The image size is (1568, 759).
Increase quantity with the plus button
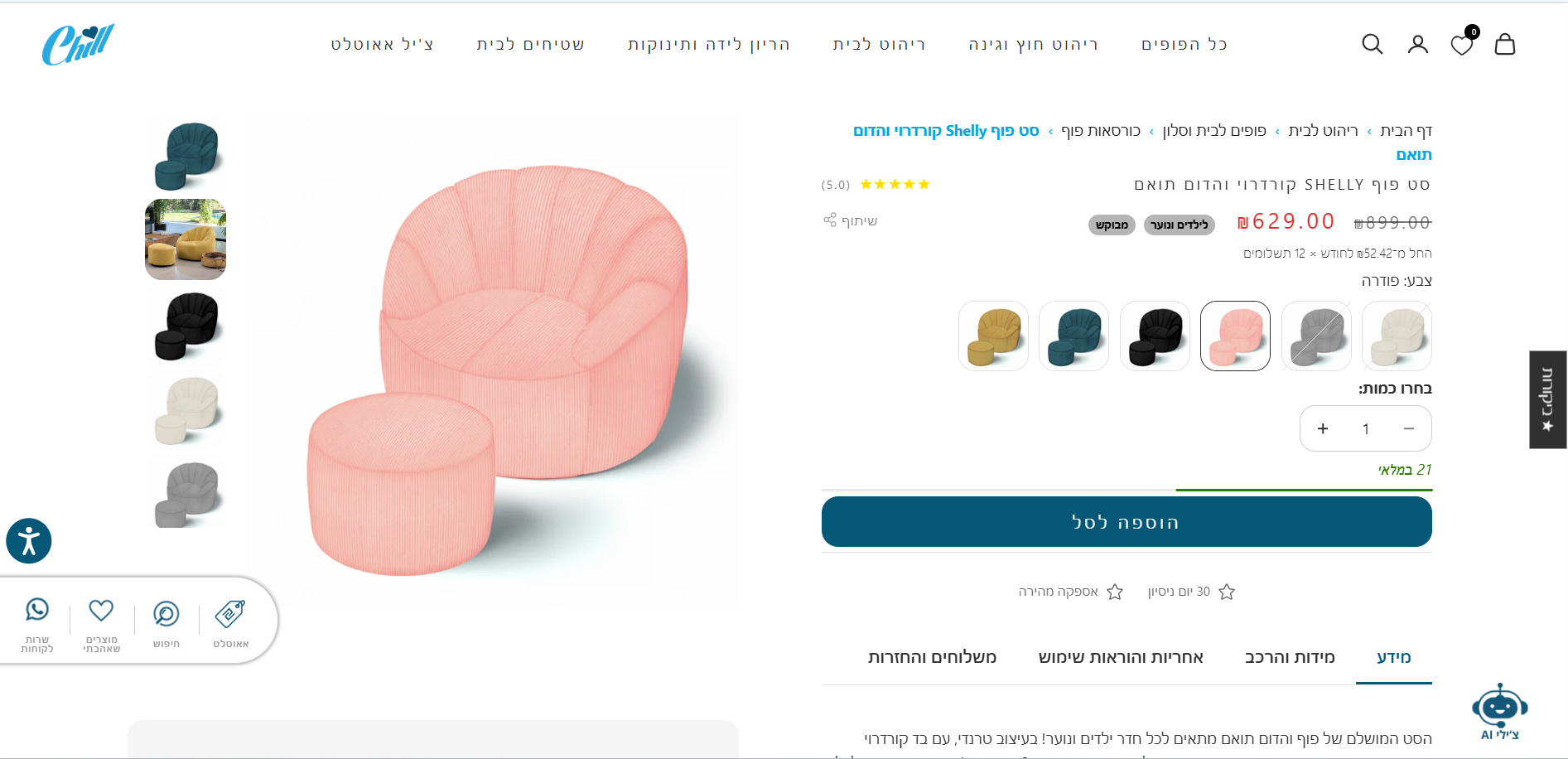[x=1323, y=428]
